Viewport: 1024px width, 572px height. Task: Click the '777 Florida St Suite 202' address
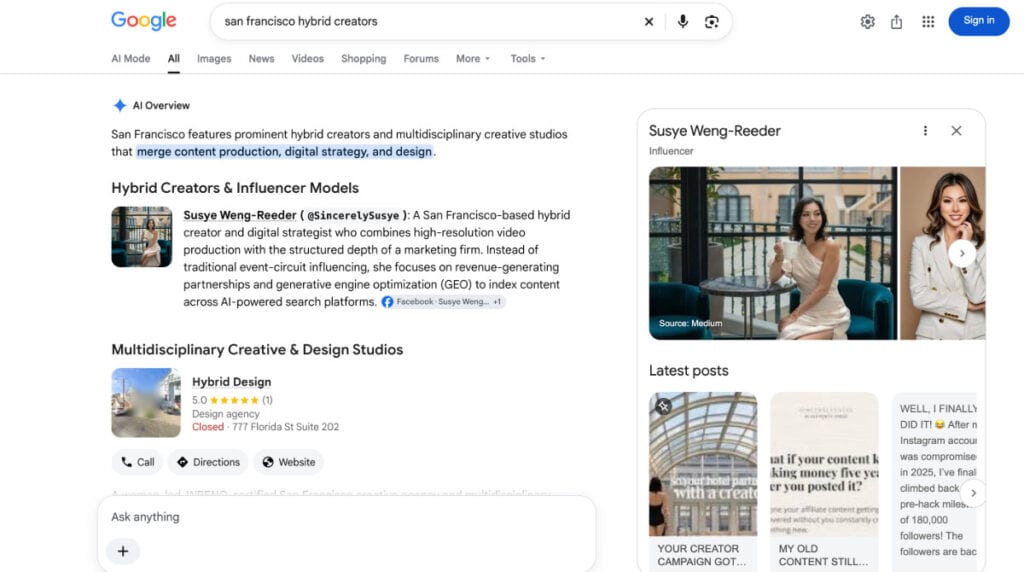[285, 427]
